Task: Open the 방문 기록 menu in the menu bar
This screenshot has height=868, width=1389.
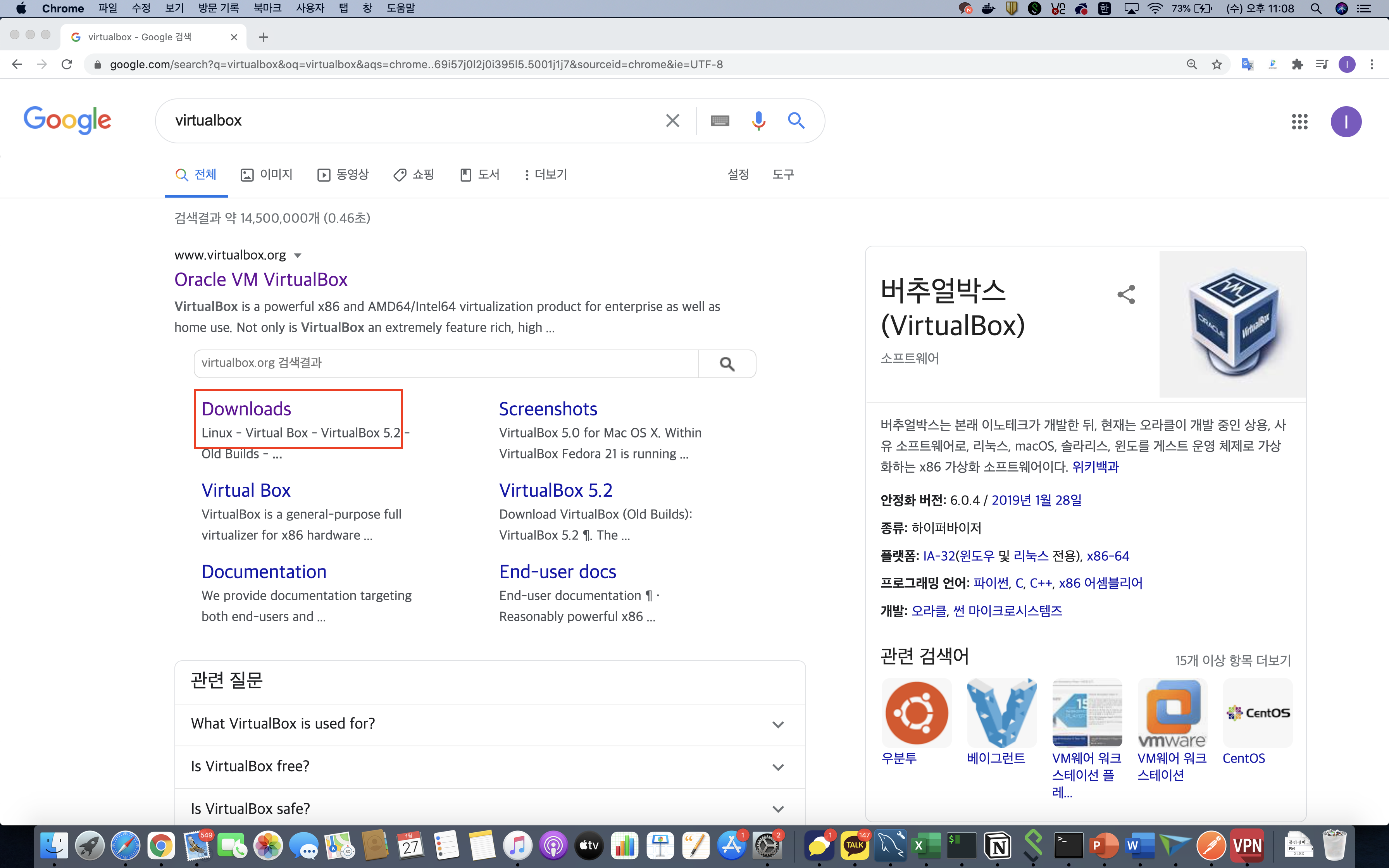Action: click(x=218, y=8)
